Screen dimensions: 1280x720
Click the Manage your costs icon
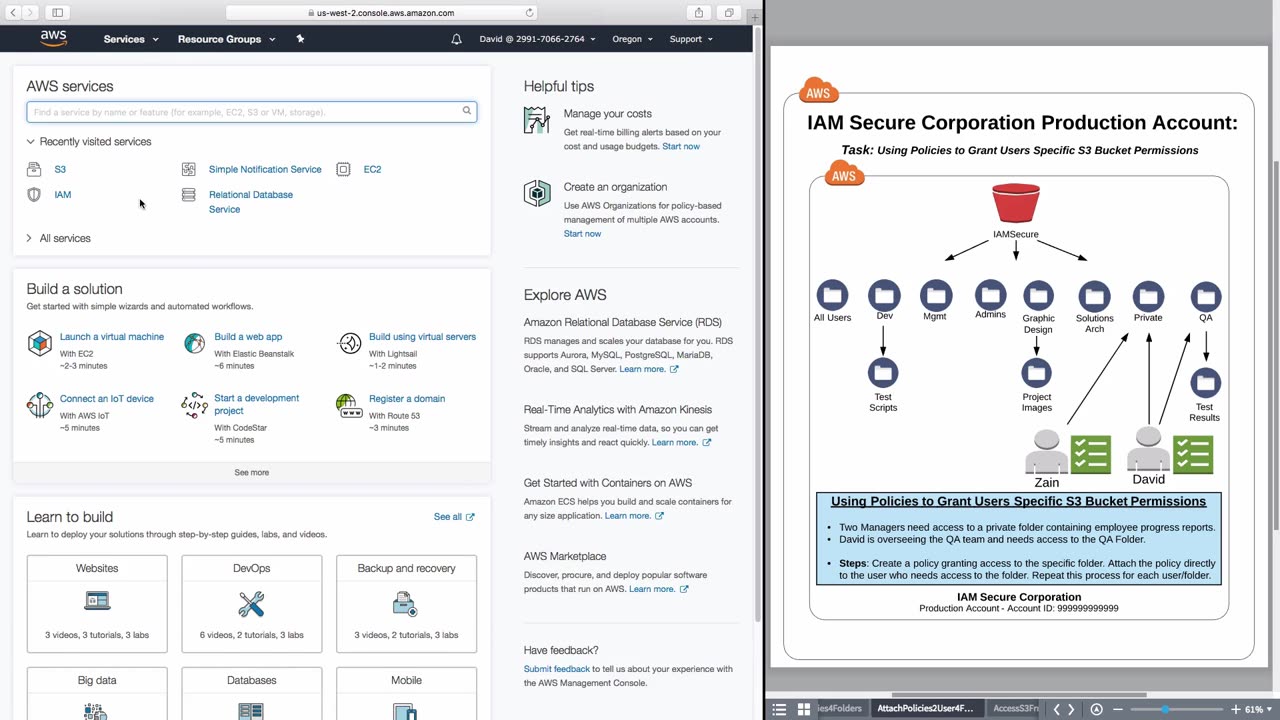(537, 120)
